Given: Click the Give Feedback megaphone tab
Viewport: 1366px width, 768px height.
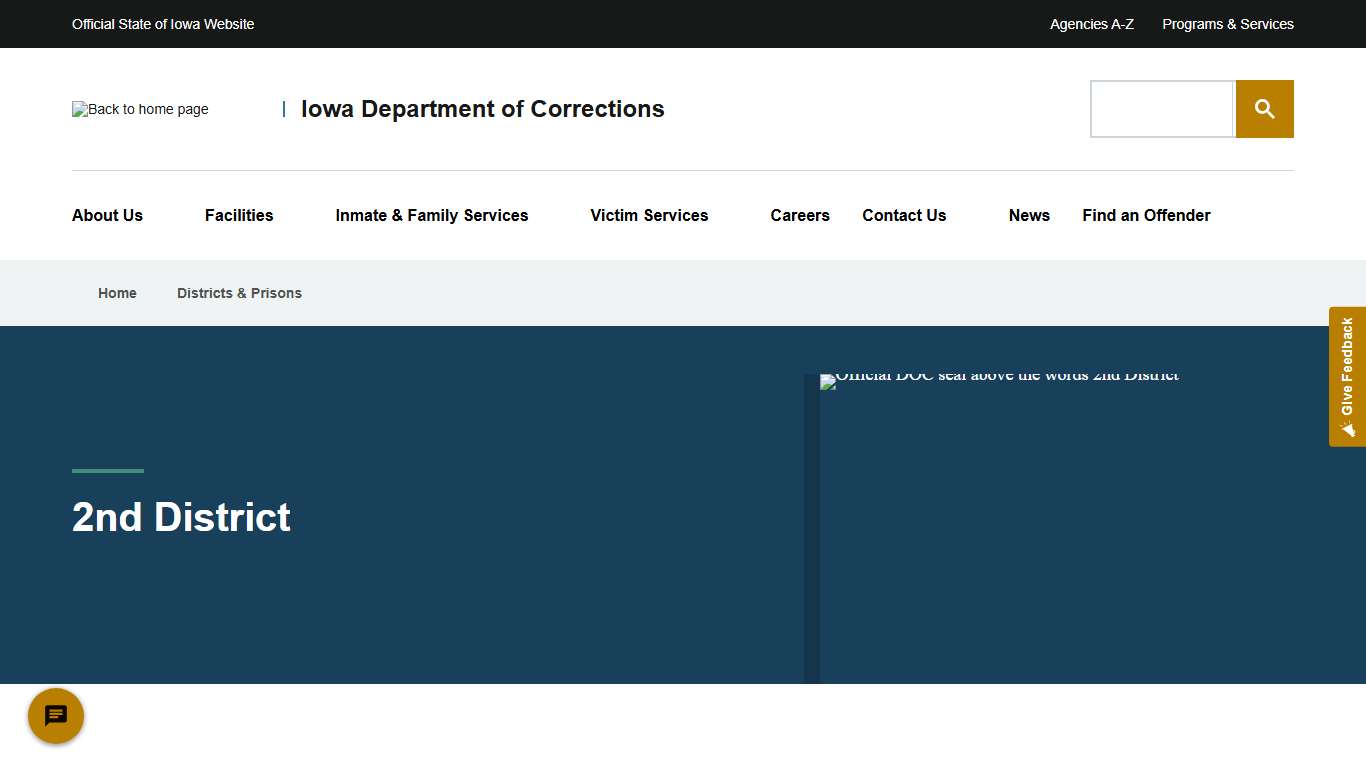Looking at the screenshot, I should coord(1347,377).
